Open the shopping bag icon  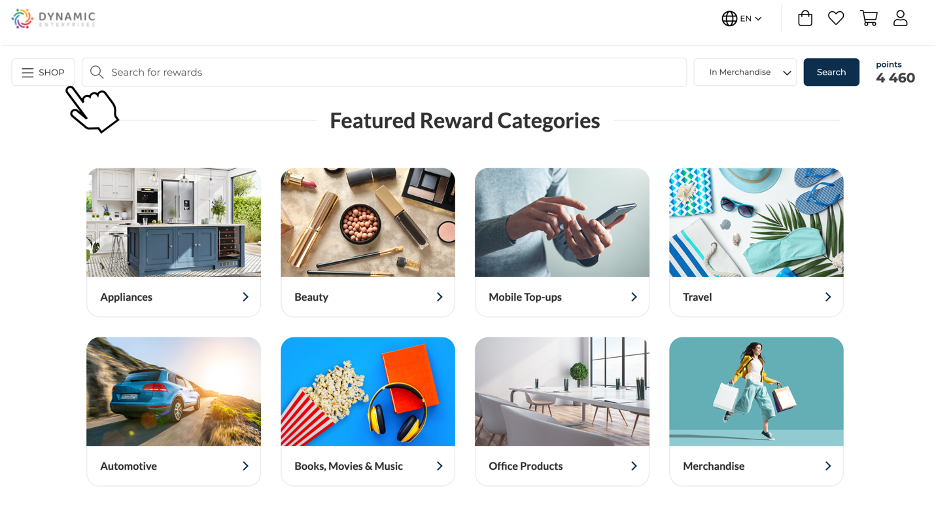pyautogui.click(x=805, y=18)
